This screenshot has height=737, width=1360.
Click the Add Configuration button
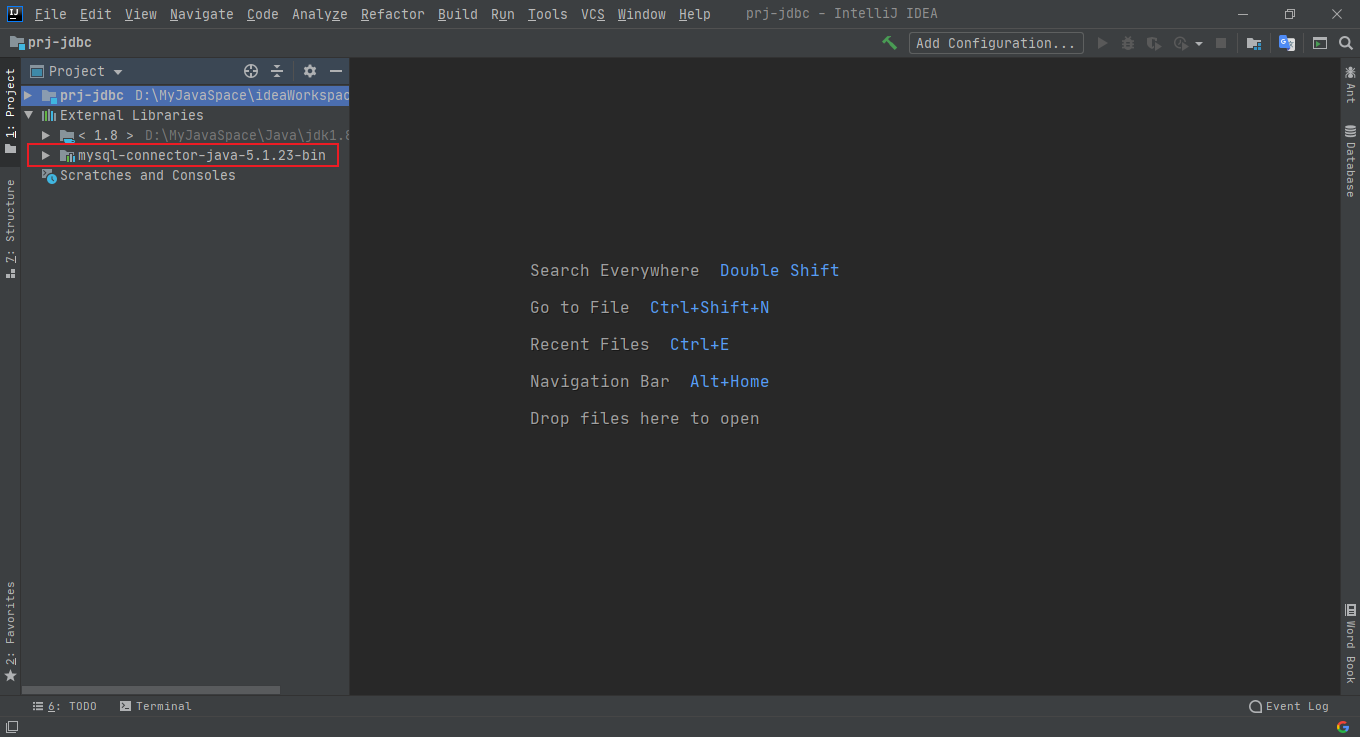tap(996, 43)
